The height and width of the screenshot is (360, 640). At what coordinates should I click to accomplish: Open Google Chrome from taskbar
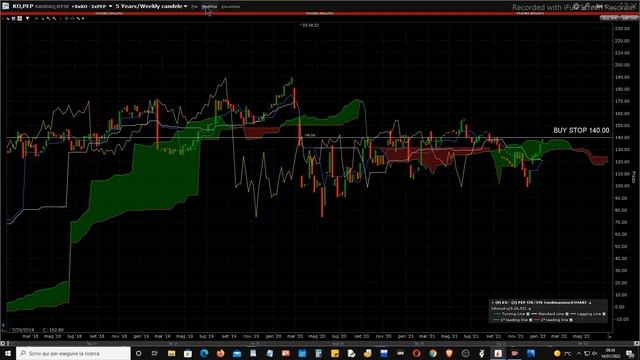433,353
